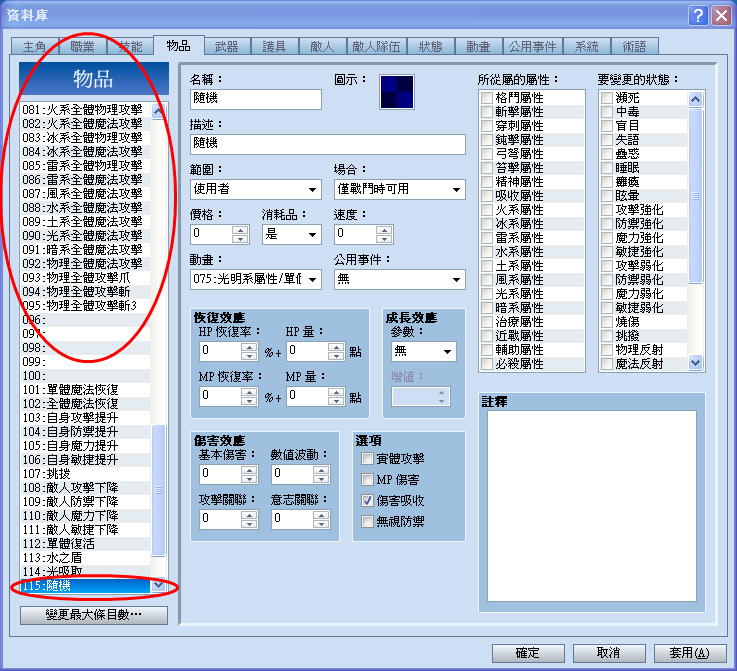Tick the 中毒 state checkbox
This screenshot has height=671, width=737.
coord(607,112)
